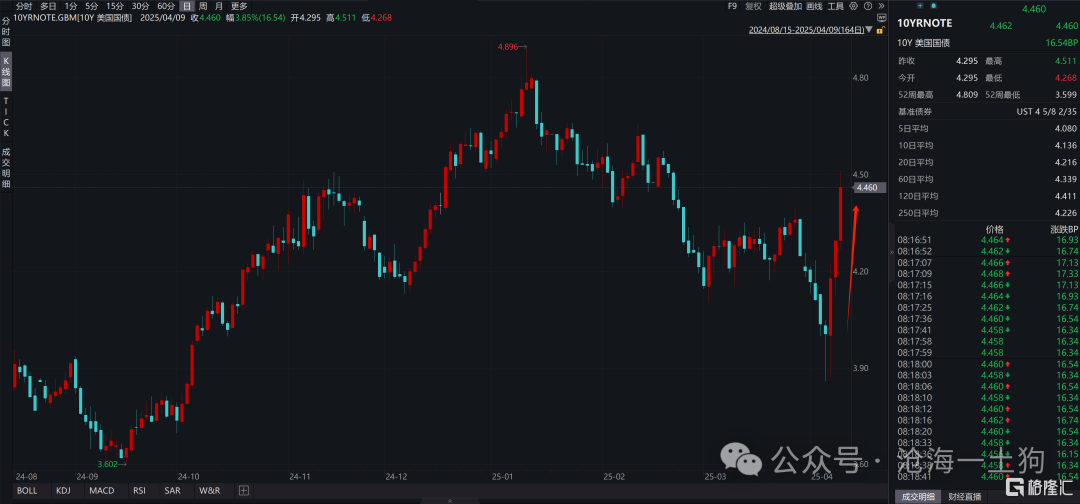Click the 60日平均 row
Screen dimensions: 1080x504
click(986, 179)
